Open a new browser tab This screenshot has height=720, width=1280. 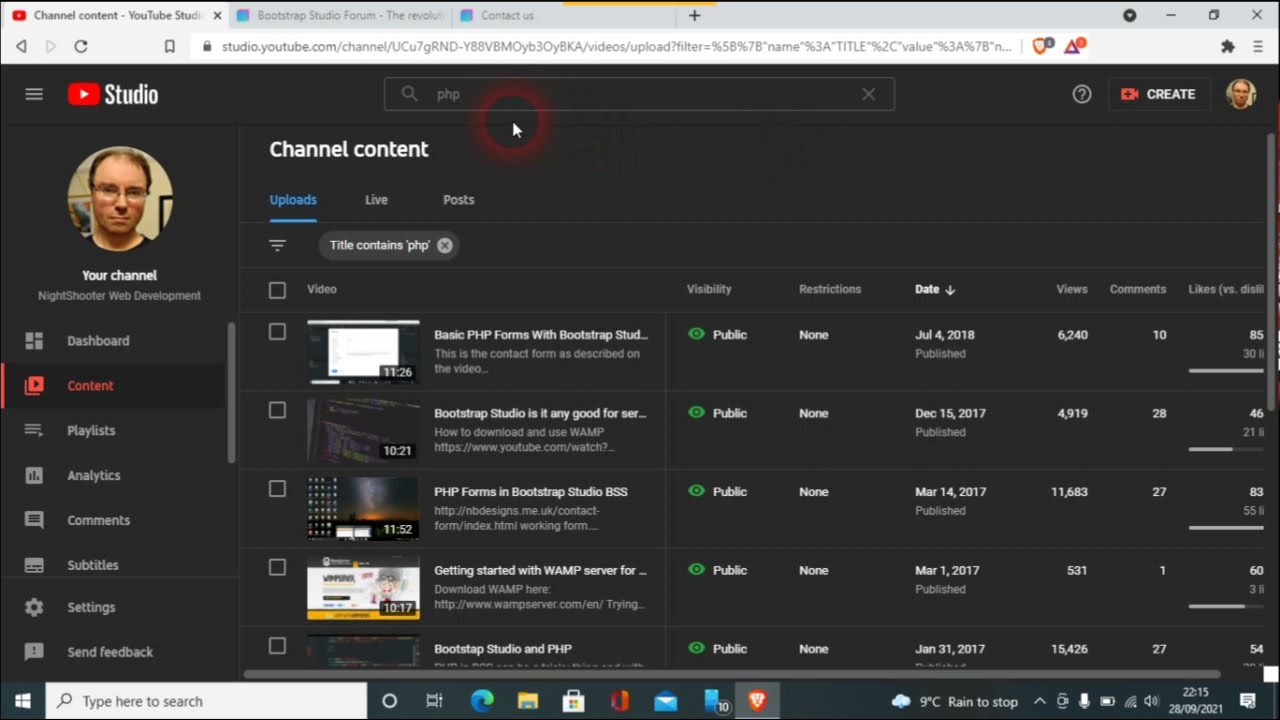pyautogui.click(x=694, y=15)
